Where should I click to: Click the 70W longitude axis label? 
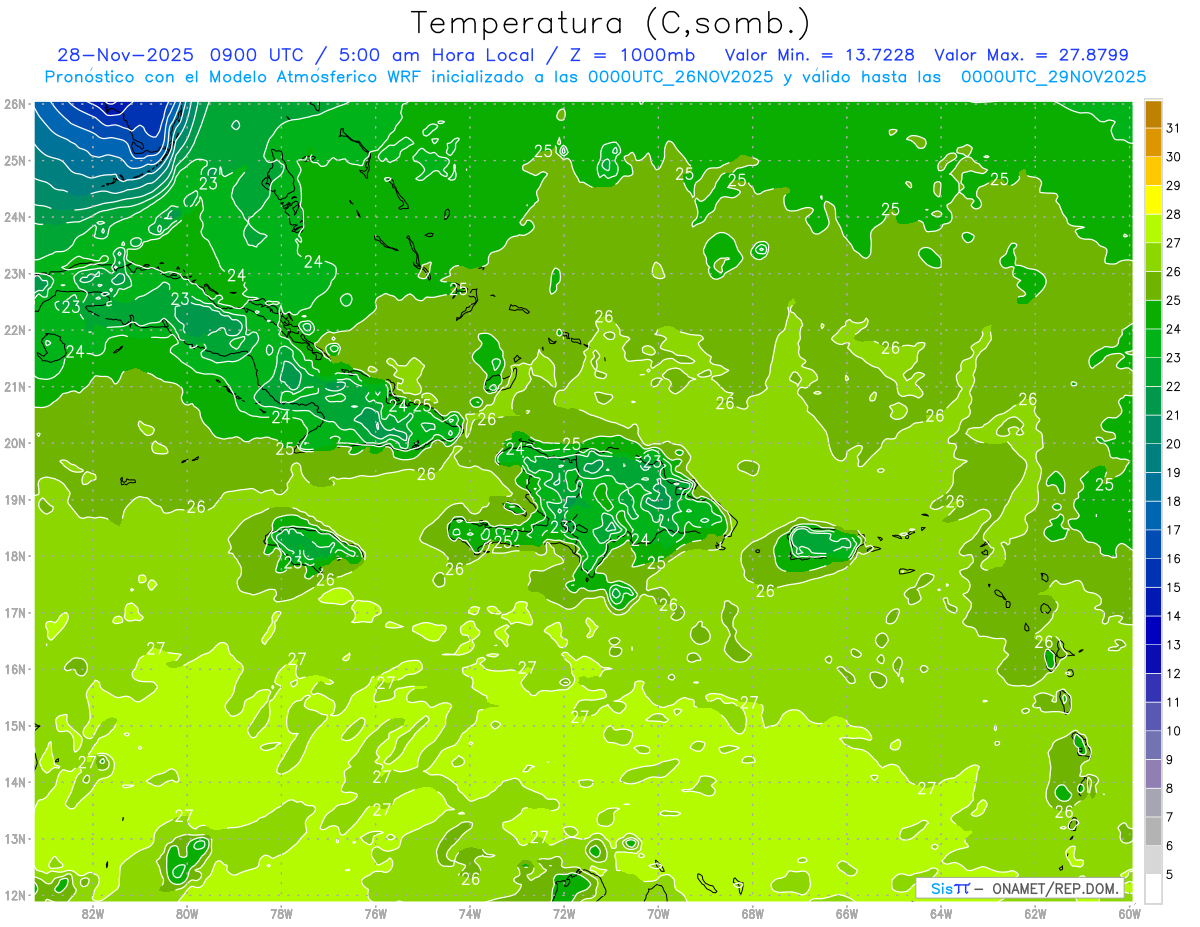658,912
